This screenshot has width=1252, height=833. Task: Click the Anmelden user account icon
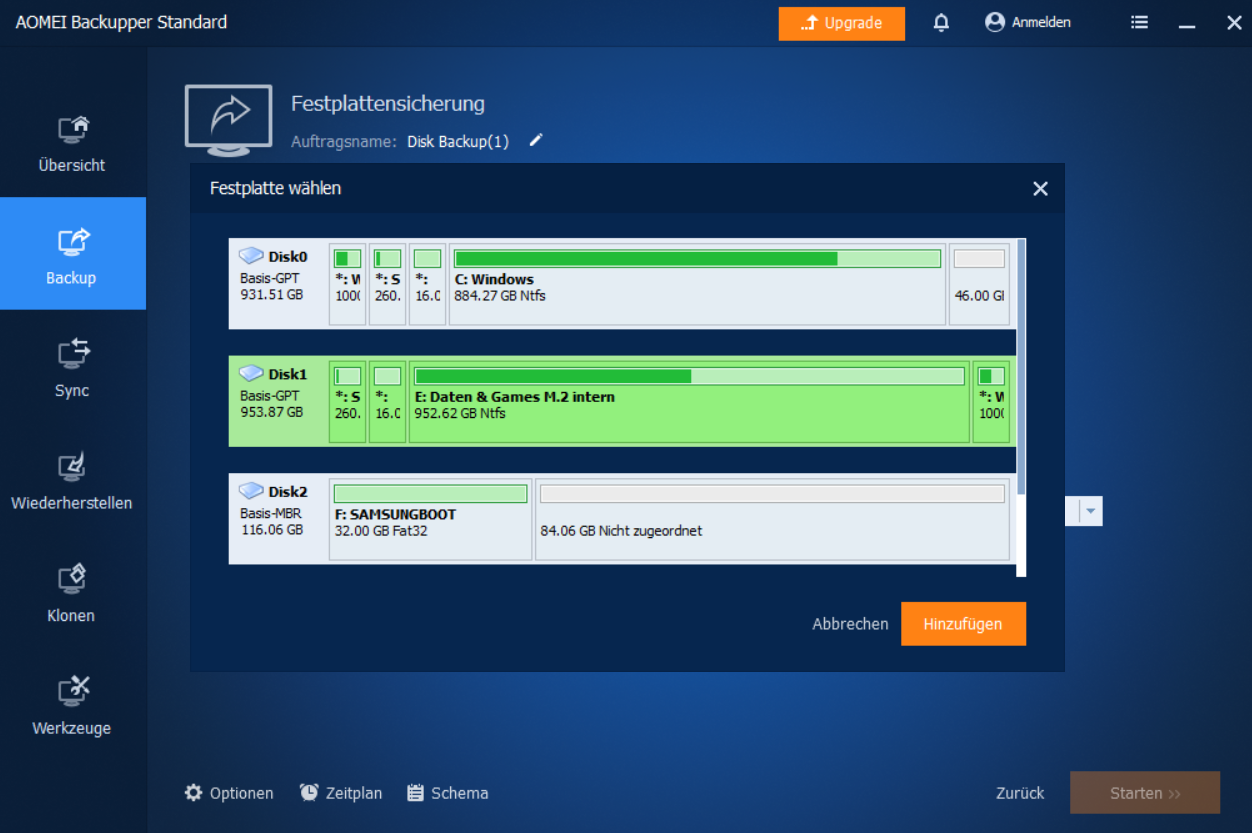pos(994,22)
